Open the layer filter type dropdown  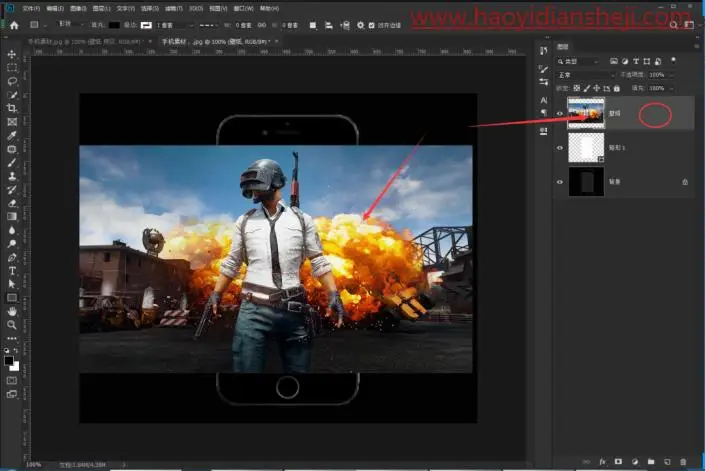(578, 61)
